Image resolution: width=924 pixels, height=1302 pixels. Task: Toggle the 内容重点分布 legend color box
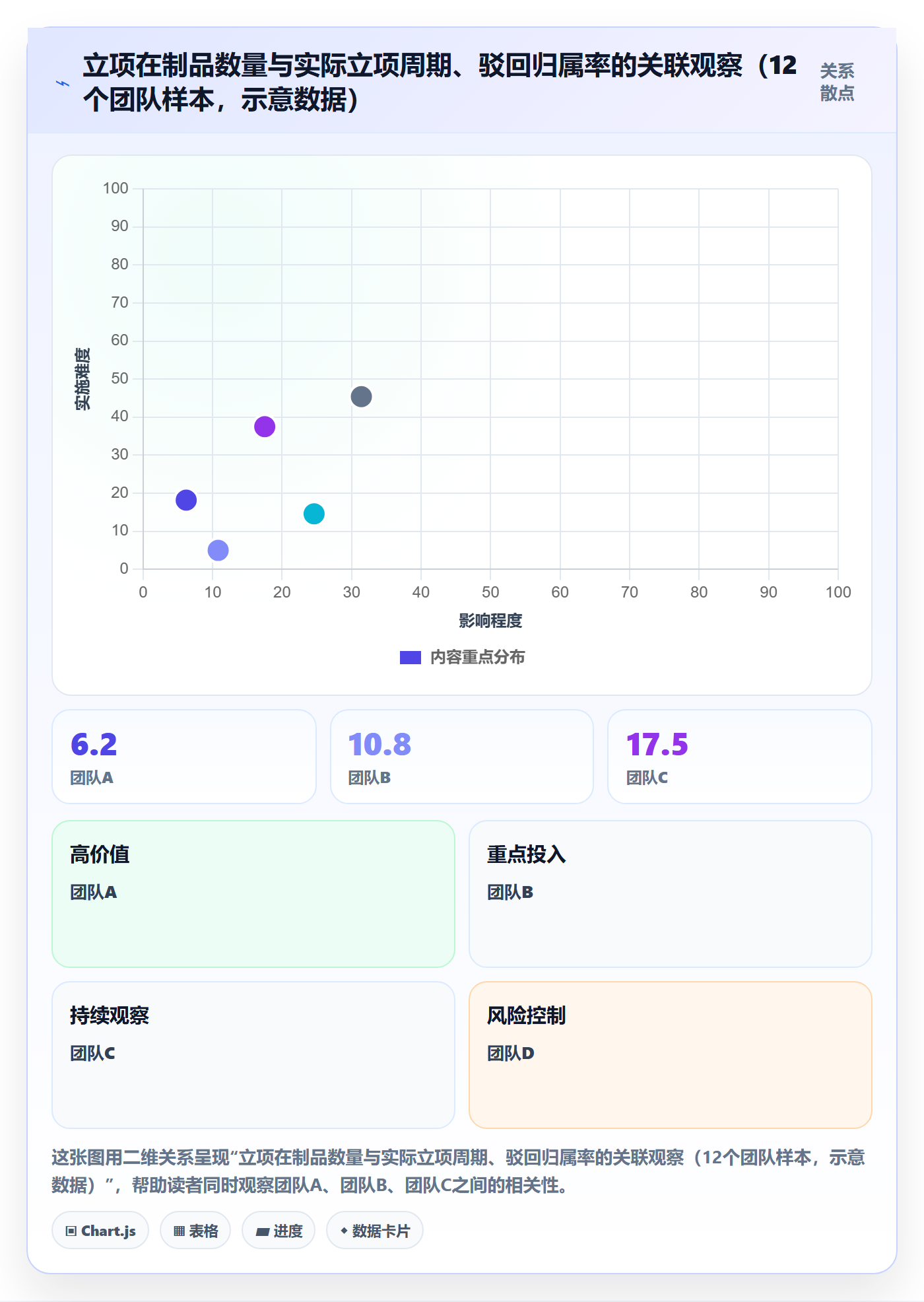410,658
